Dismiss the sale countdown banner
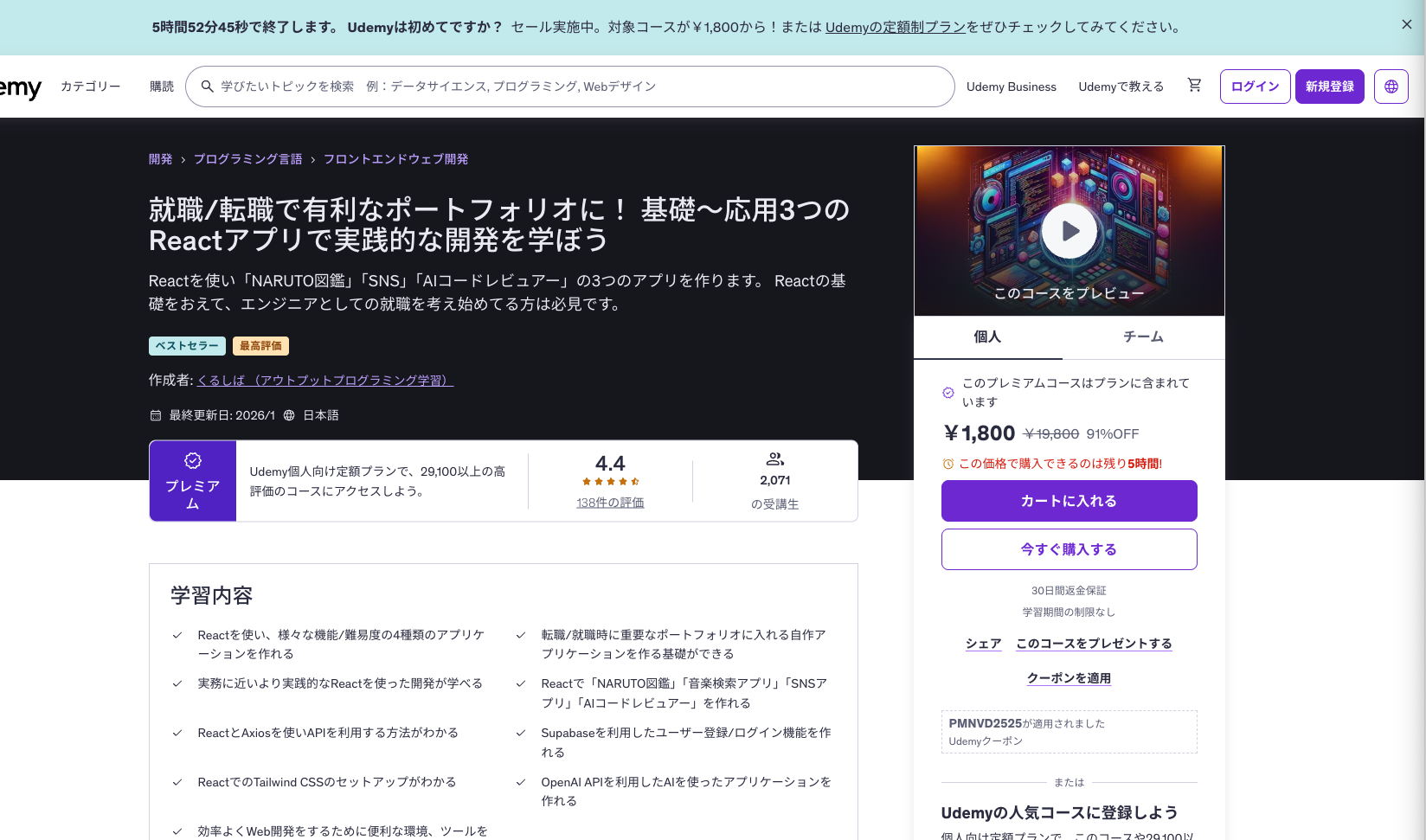 click(1407, 23)
